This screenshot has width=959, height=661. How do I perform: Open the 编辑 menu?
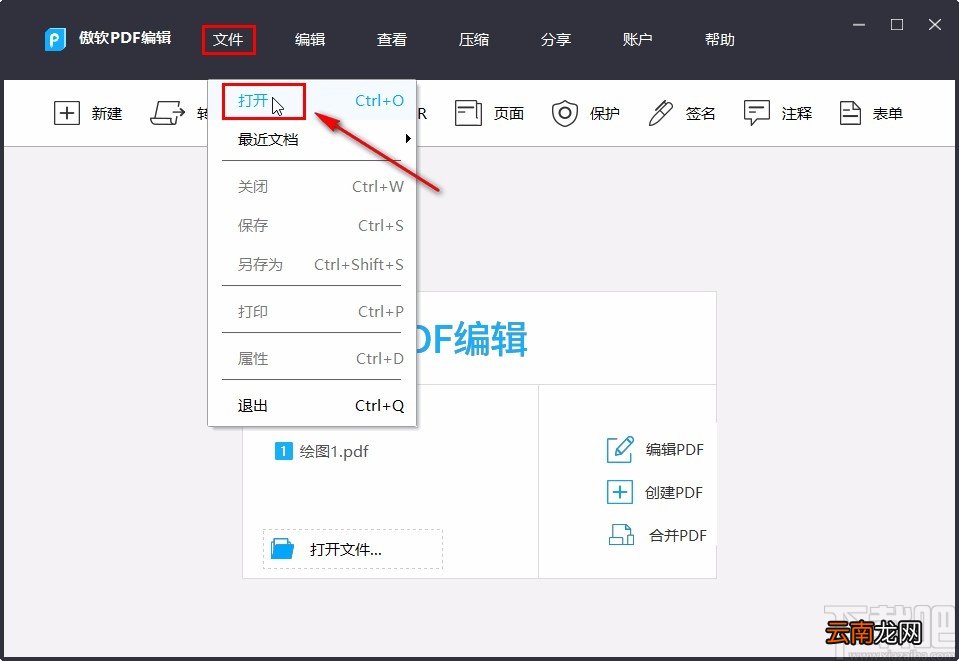coord(309,40)
